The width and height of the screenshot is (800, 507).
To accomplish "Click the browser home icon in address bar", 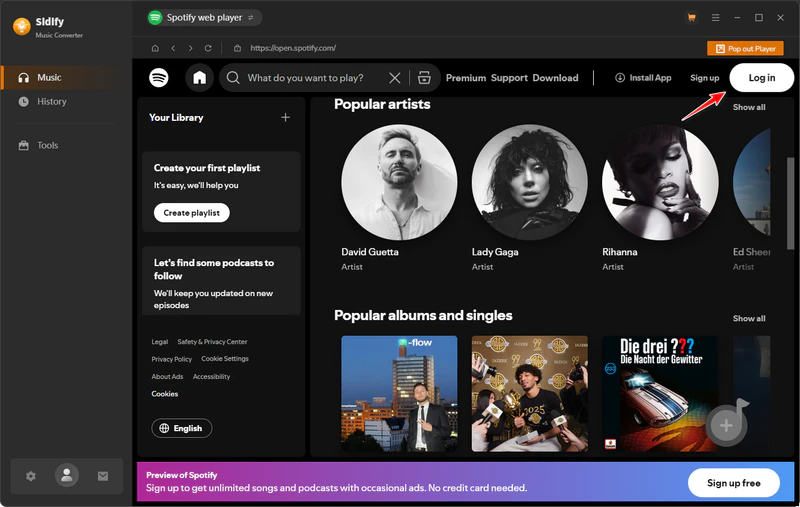I will [155, 48].
